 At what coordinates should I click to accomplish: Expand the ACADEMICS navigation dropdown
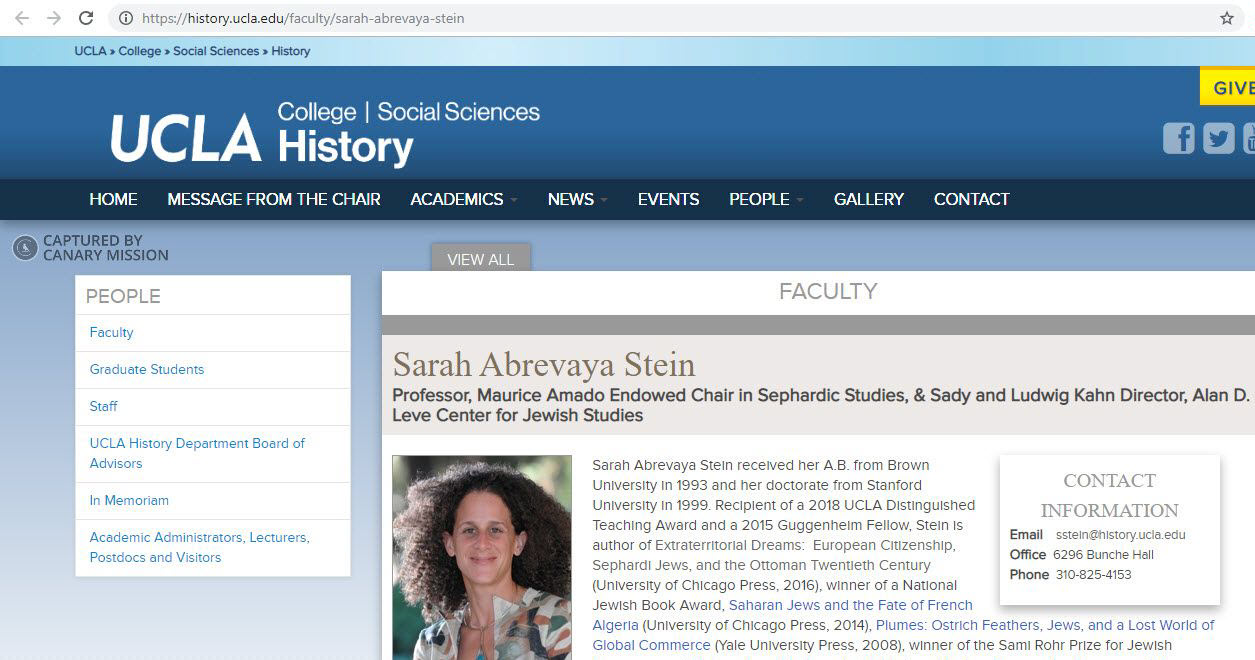coord(456,199)
